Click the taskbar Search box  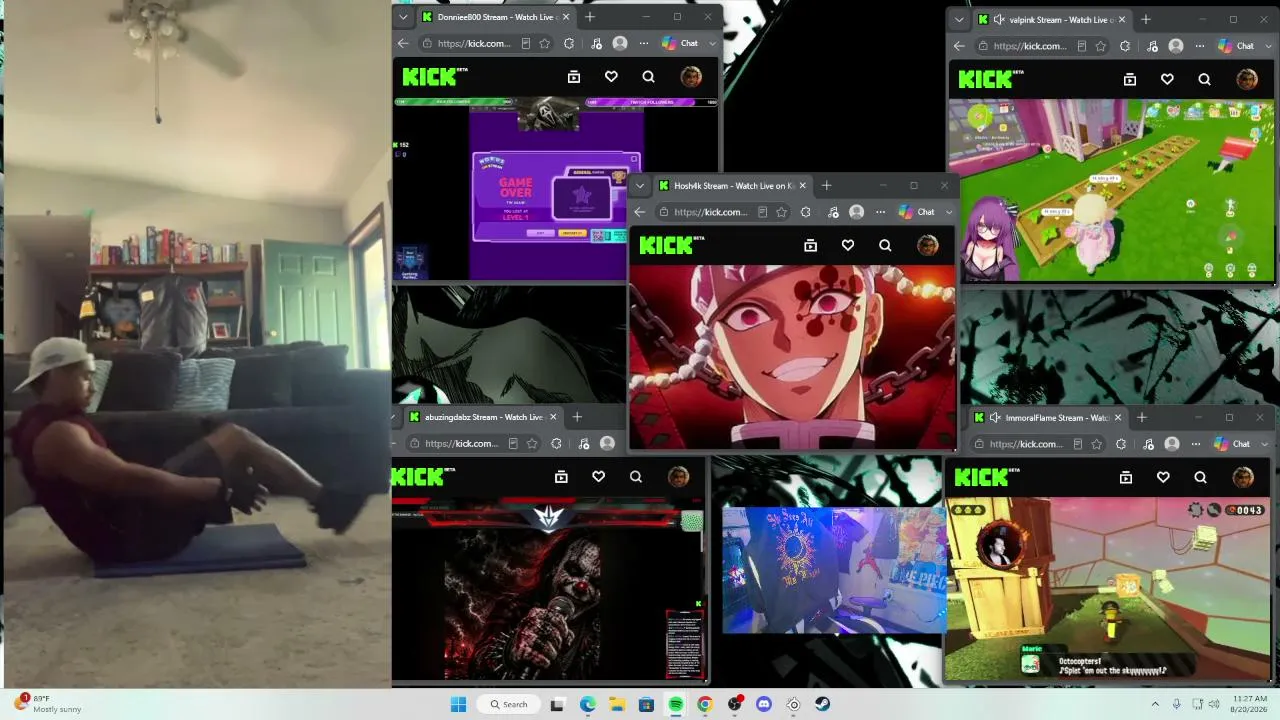tap(508, 704)
